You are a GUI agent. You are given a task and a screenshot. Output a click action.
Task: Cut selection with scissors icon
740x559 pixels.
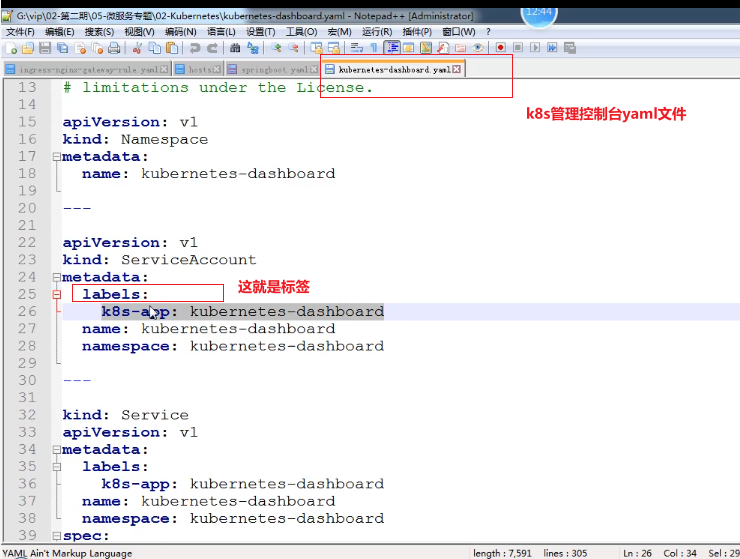coord(137,48)
